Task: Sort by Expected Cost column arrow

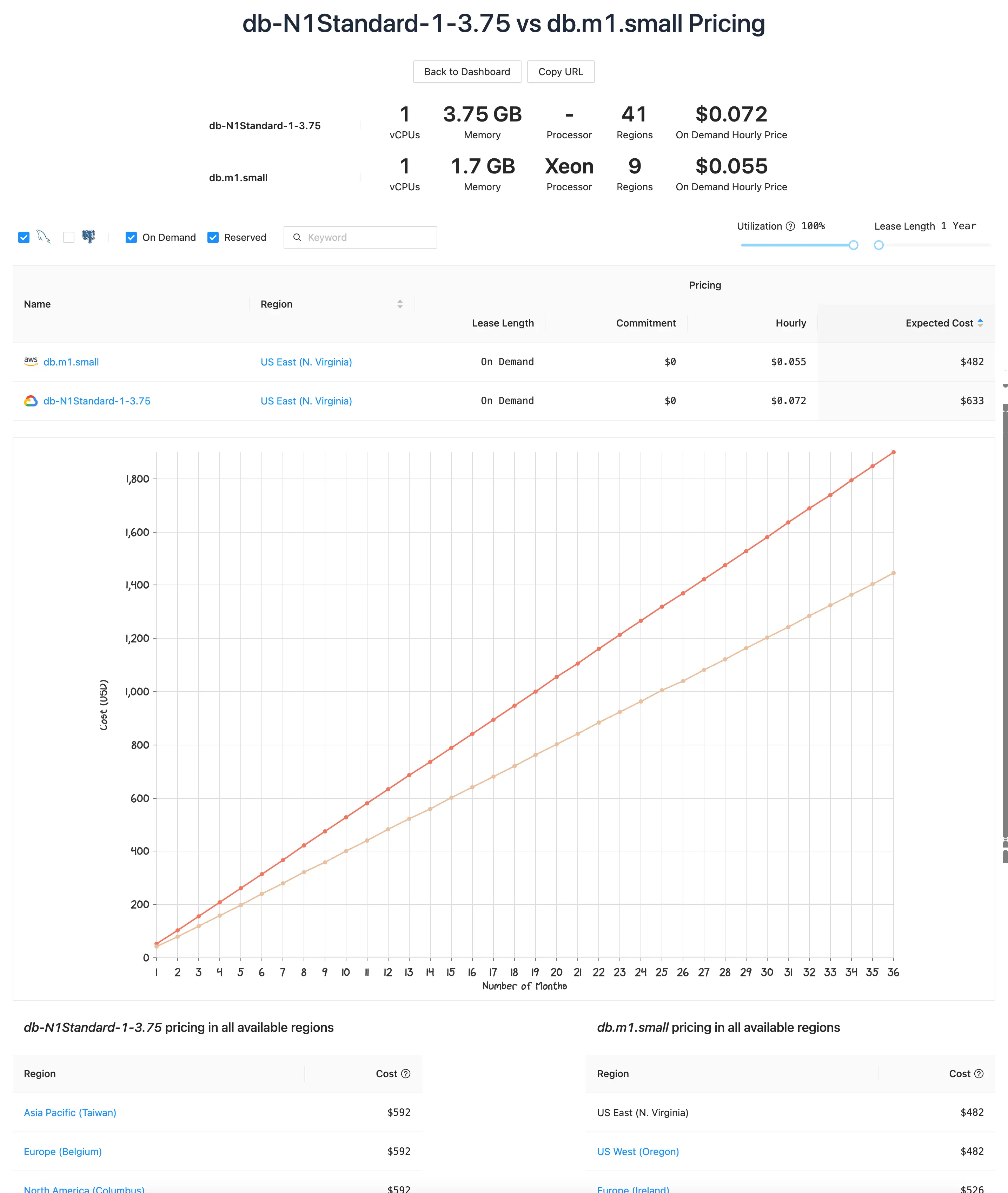Action: 980,323
